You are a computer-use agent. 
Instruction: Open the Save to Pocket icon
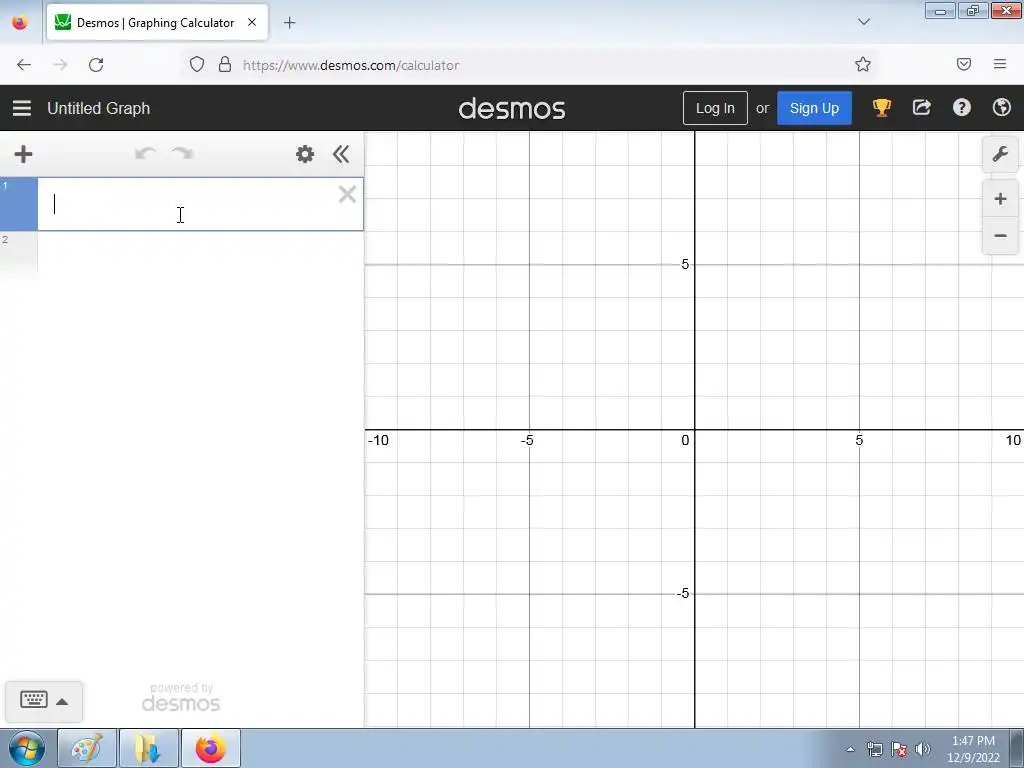tap(963, 64)
